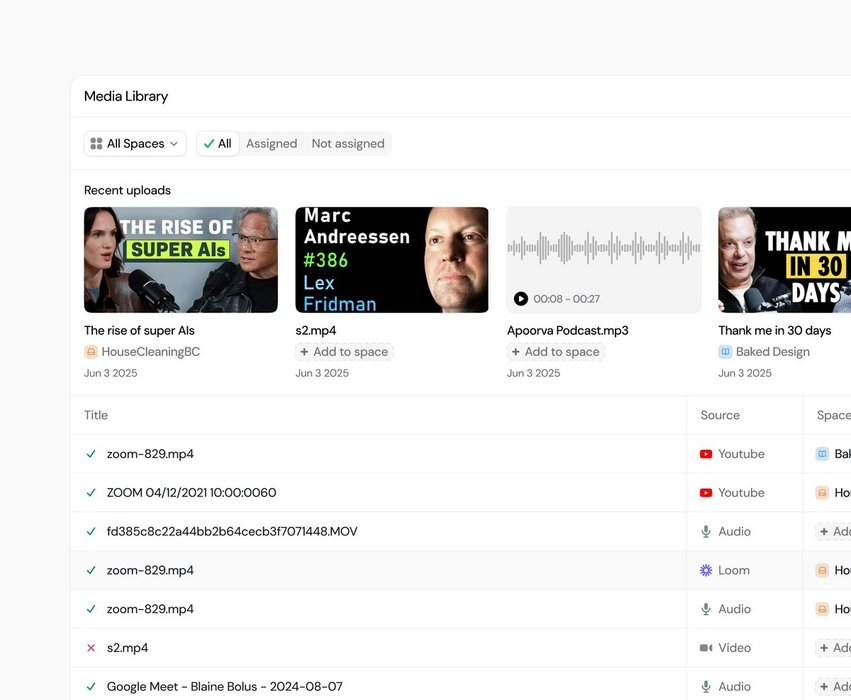Click the YouTube icon in zoom-829.mp4 first row
This screenshot has height=700, width=851.
coord(706,454)
